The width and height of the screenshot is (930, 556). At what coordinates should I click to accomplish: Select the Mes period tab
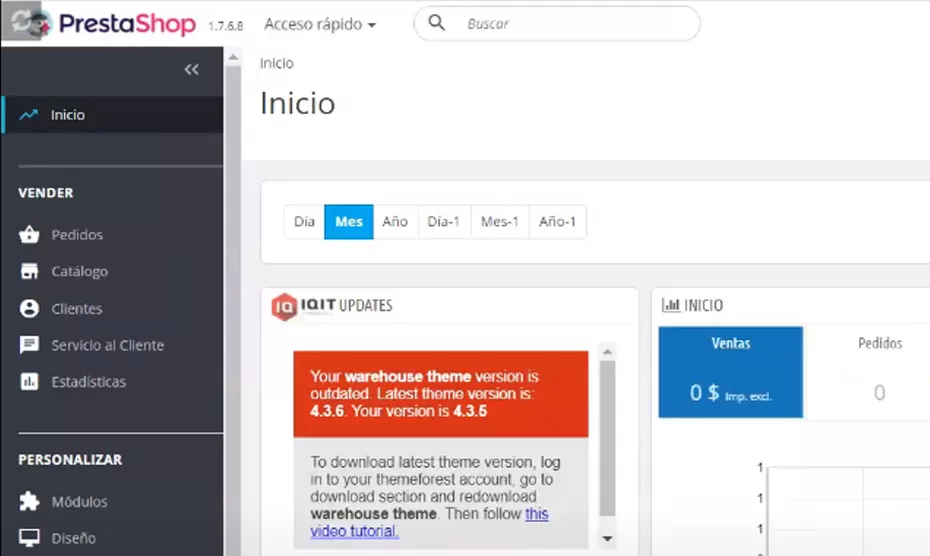click(349, 222)
